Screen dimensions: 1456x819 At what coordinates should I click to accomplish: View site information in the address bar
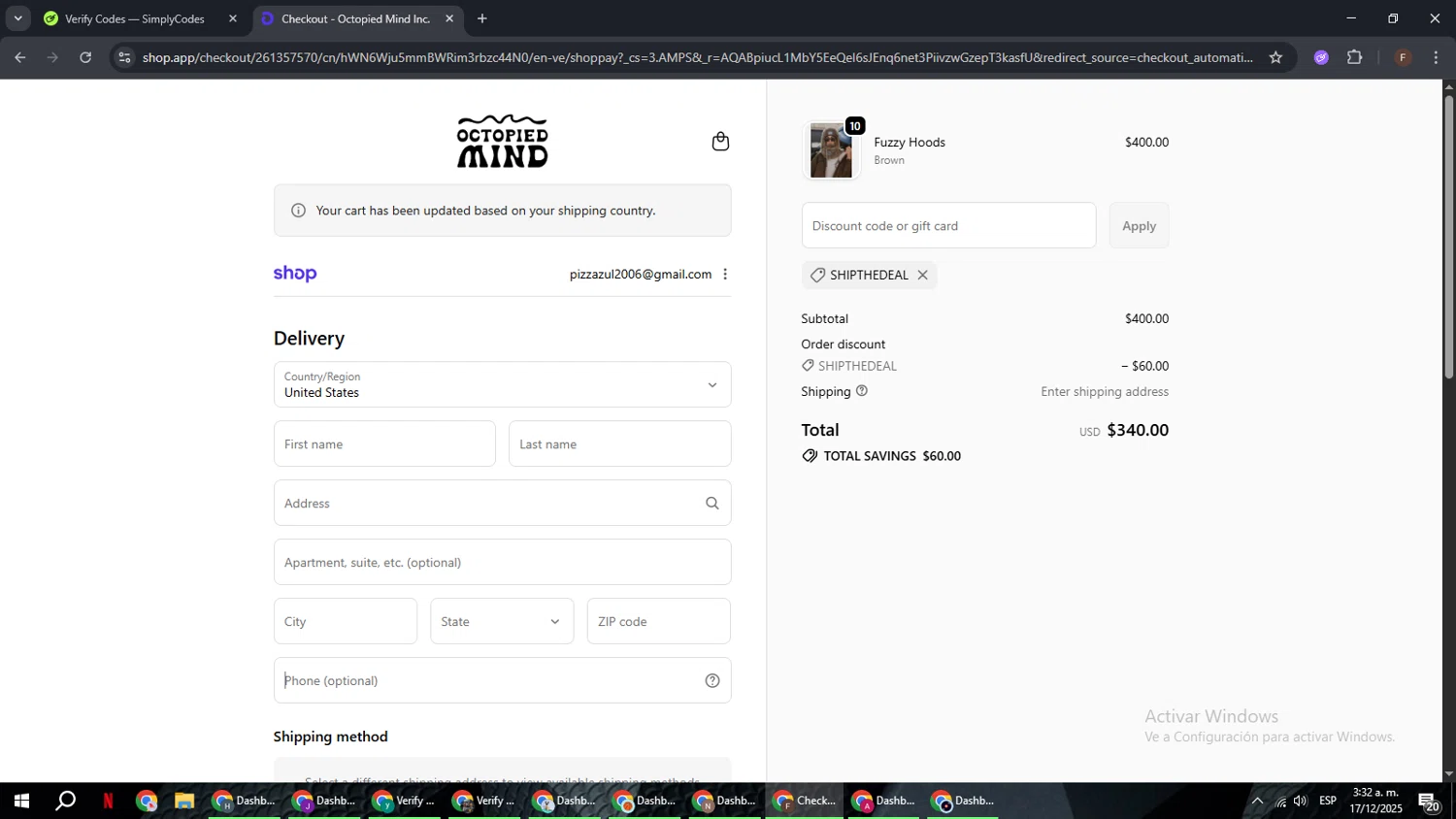[x=124, y=57]
